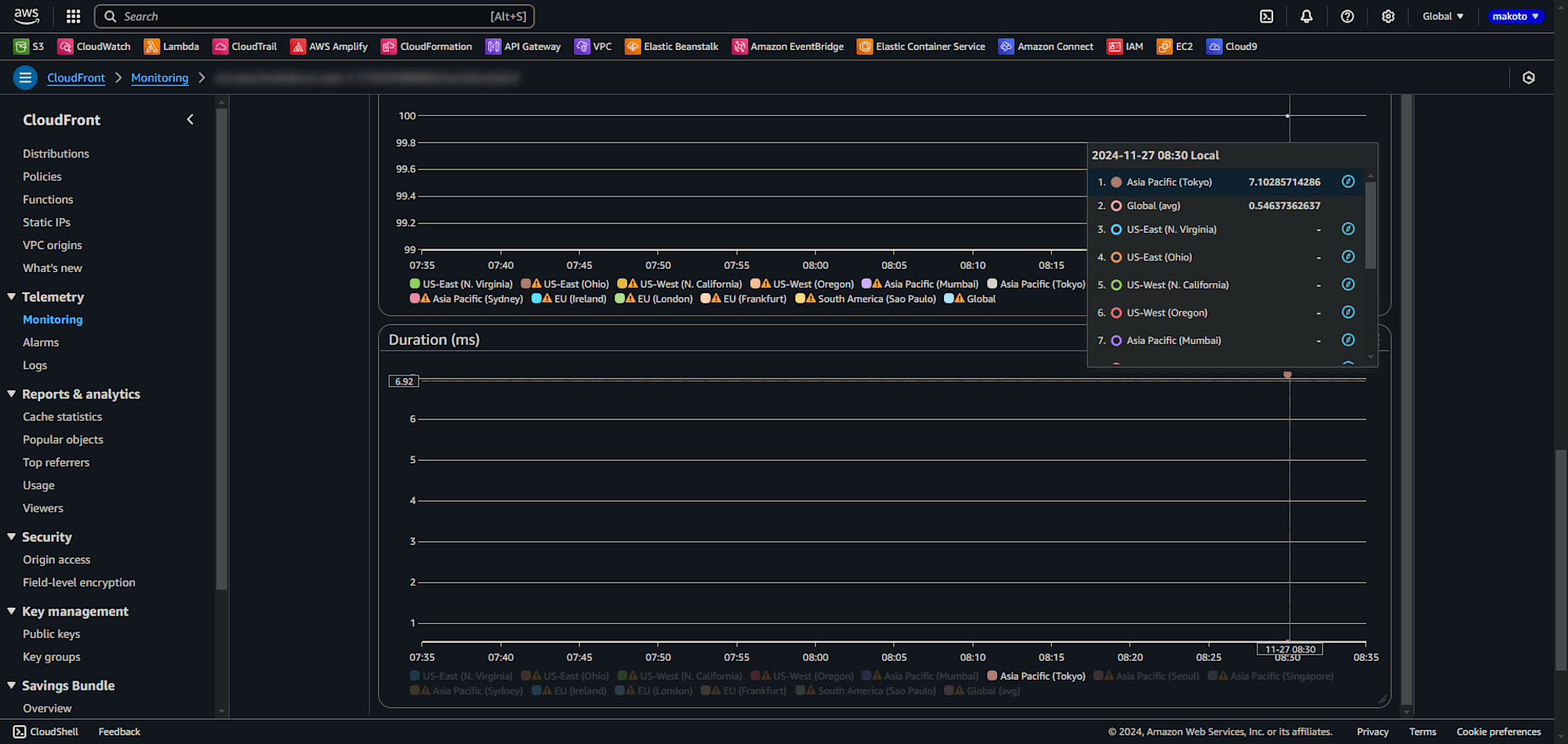Collapse the Security section
The image size is (1568, 744).
click(12, 537)
